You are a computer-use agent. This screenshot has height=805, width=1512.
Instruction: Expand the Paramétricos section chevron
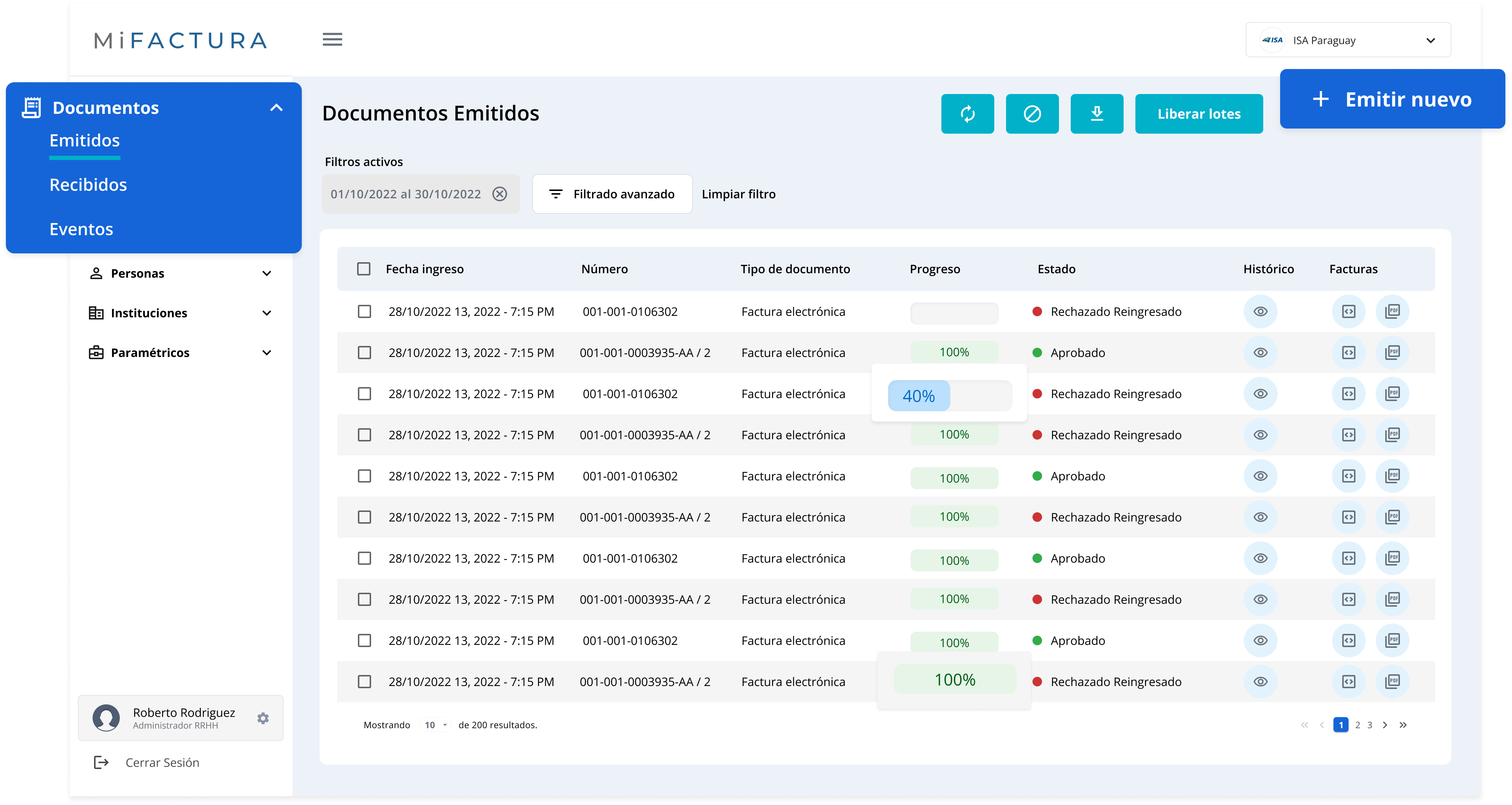(x=266, y=353)
